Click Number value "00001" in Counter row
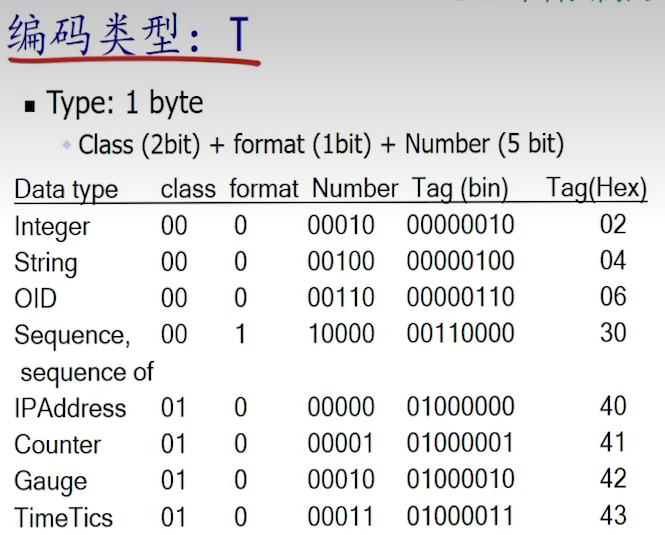The height and width of the screenshot is (535, 665). (341, 444)
